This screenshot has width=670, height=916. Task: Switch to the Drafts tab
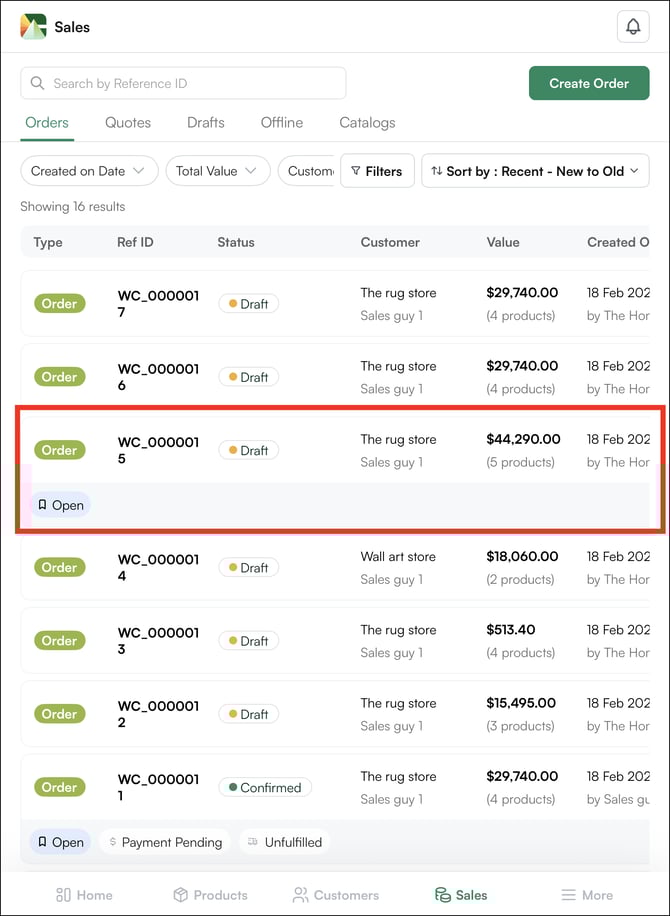pos(206,123)
